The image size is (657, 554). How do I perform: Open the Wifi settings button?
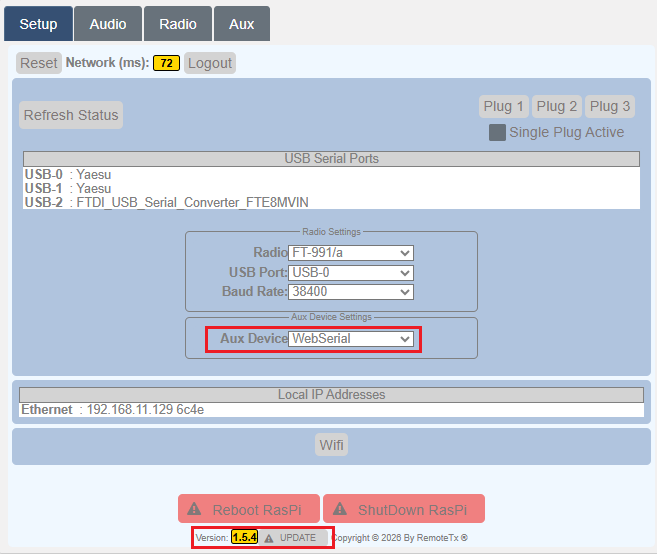coord(331,445)
